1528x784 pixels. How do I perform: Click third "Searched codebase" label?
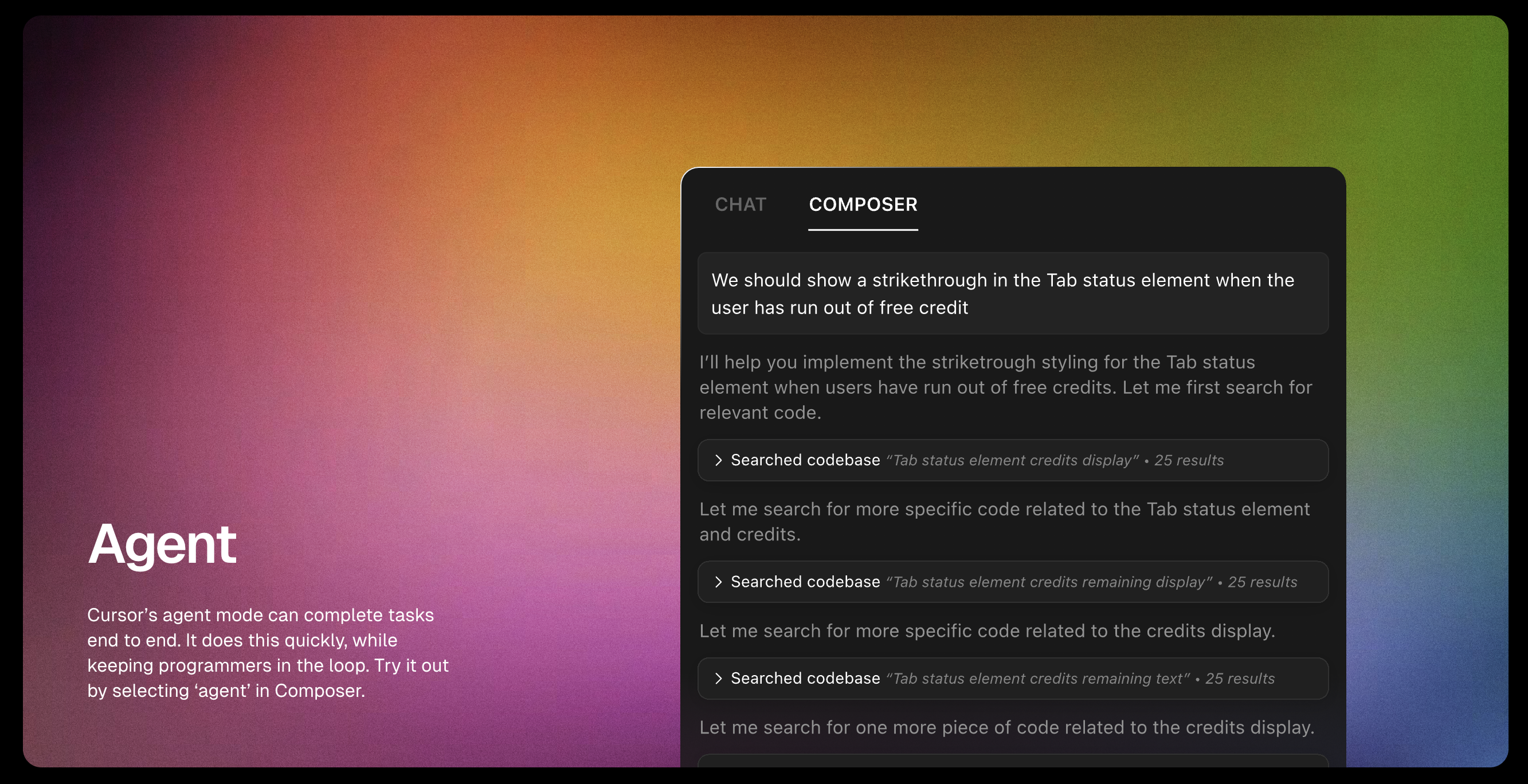pos(805,679)
